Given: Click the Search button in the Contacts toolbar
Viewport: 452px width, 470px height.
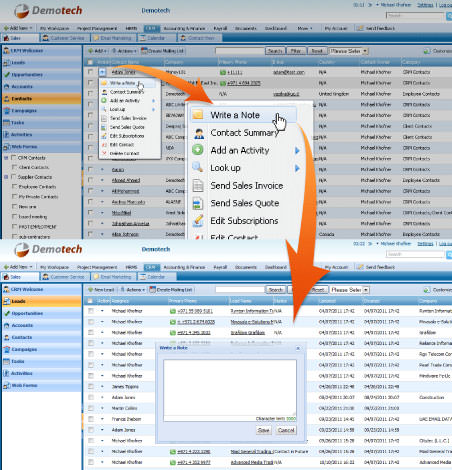Looking at the screenshot, I should coord(275,51).
